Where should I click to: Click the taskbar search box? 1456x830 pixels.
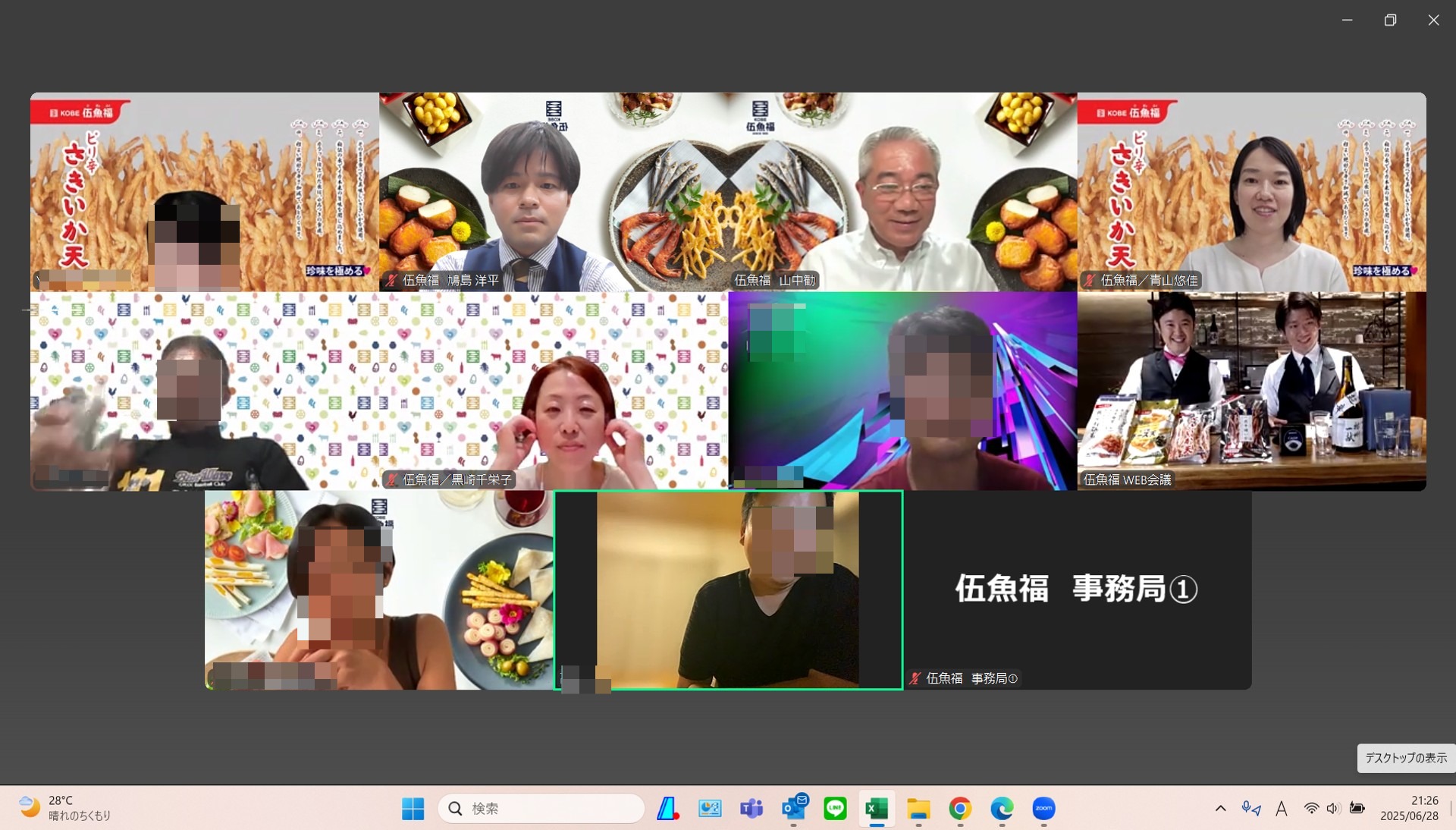pos(541,809)
